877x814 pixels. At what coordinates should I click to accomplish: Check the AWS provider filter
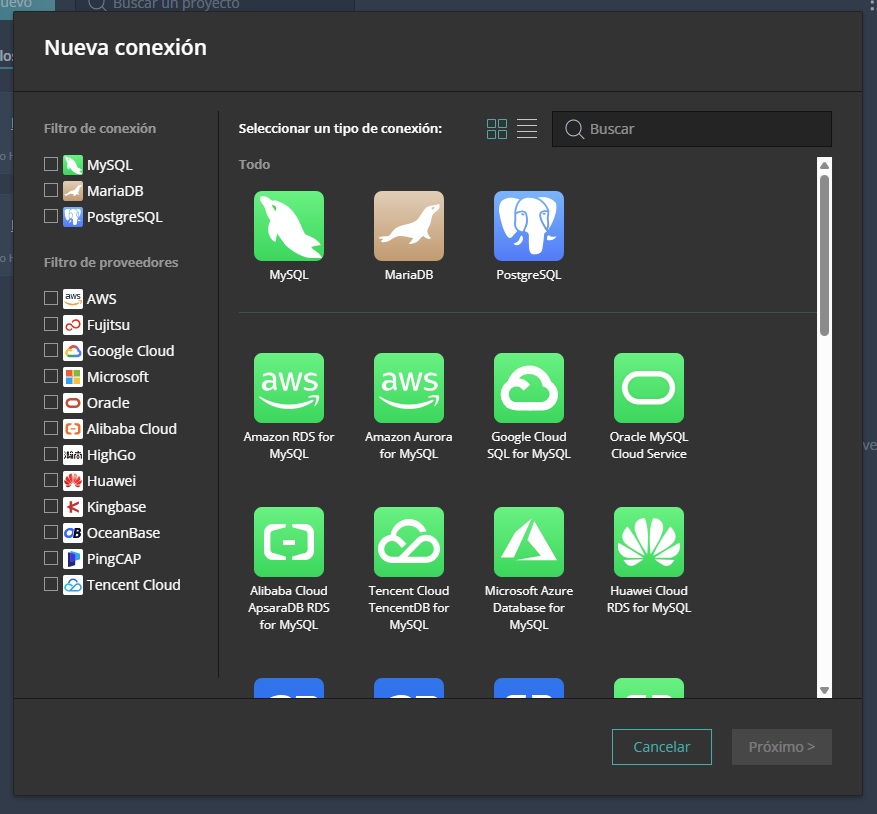[51, 299]
